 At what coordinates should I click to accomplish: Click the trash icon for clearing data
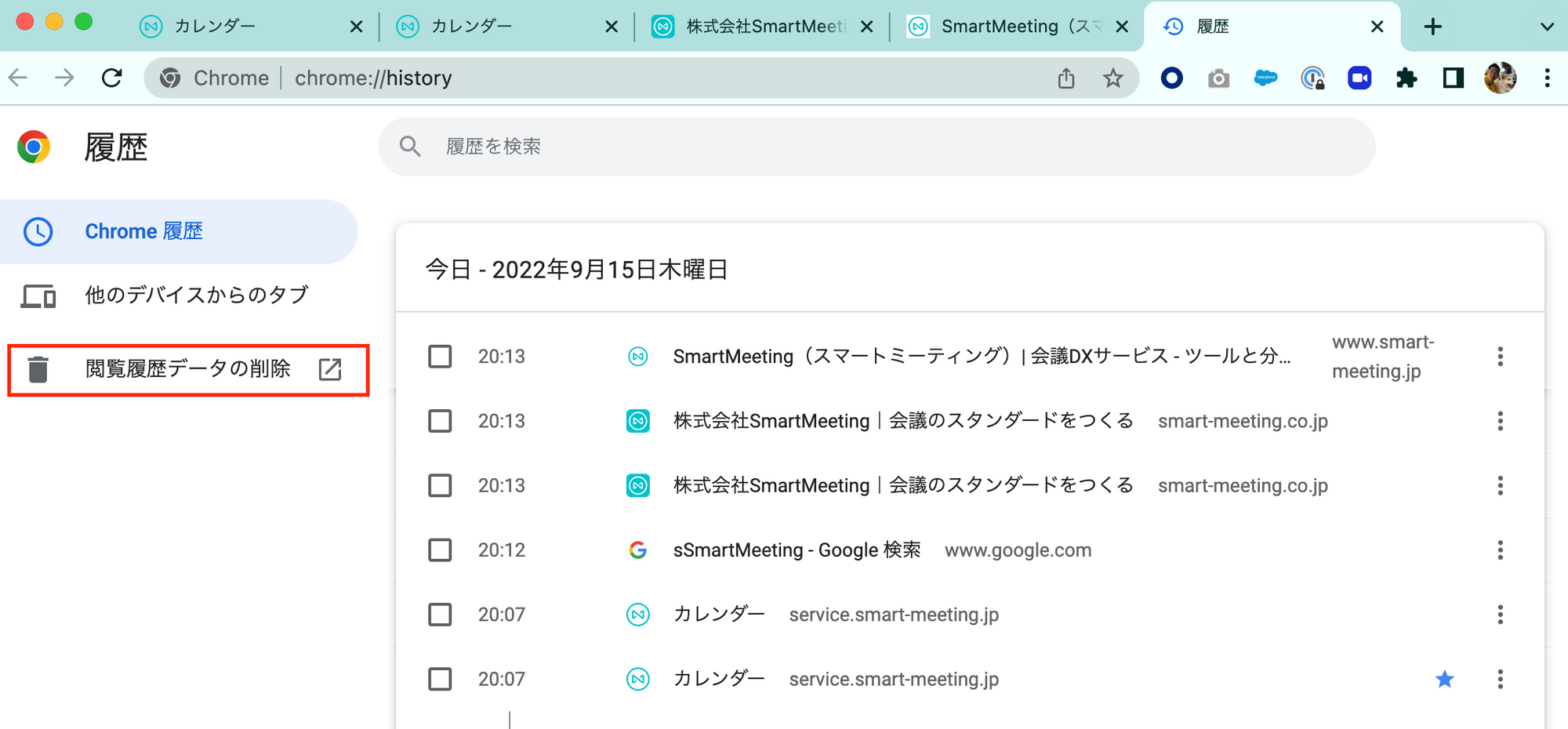click(x=38, y=369)
